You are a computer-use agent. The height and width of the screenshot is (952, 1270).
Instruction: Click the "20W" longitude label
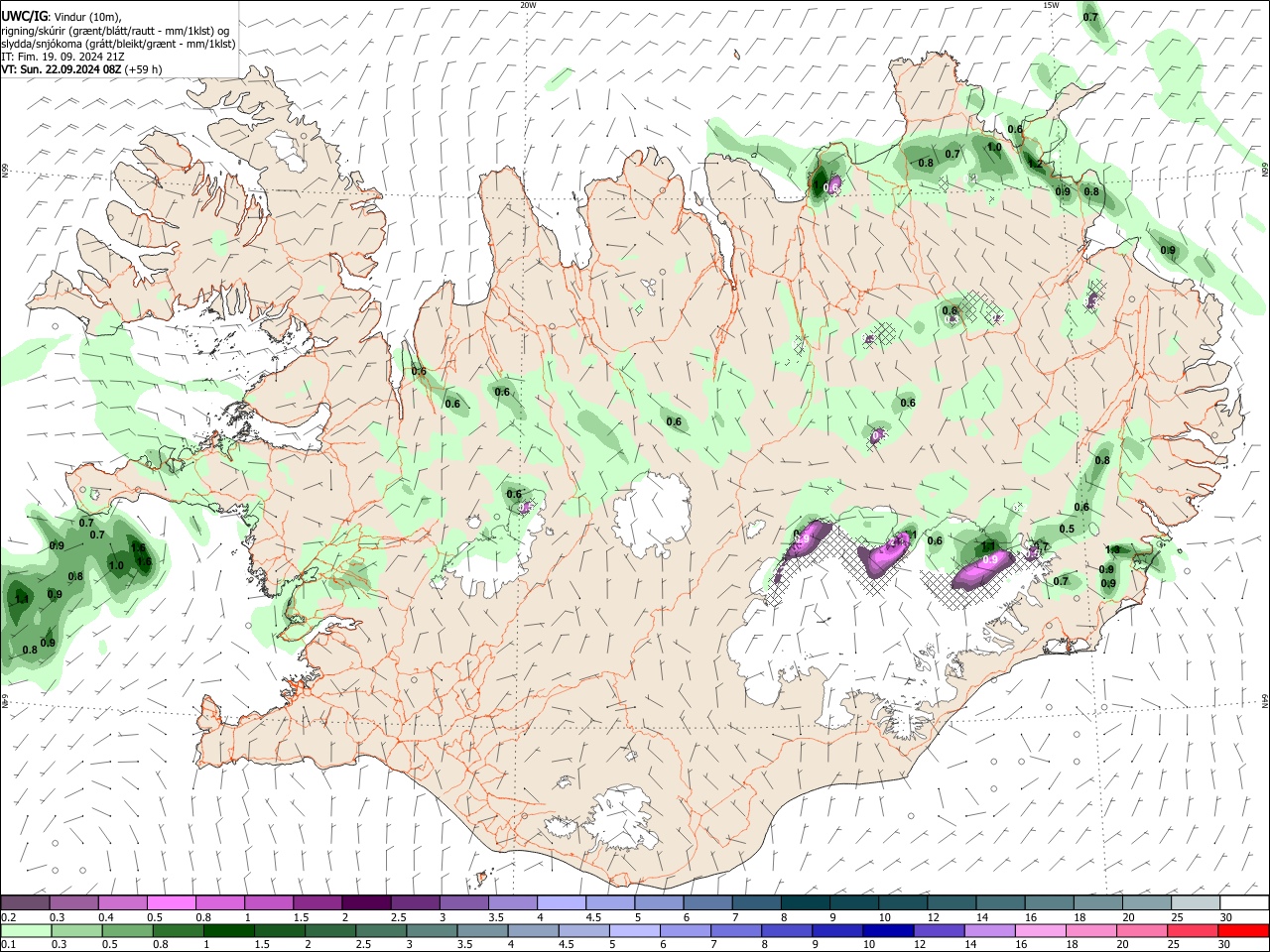528,5
